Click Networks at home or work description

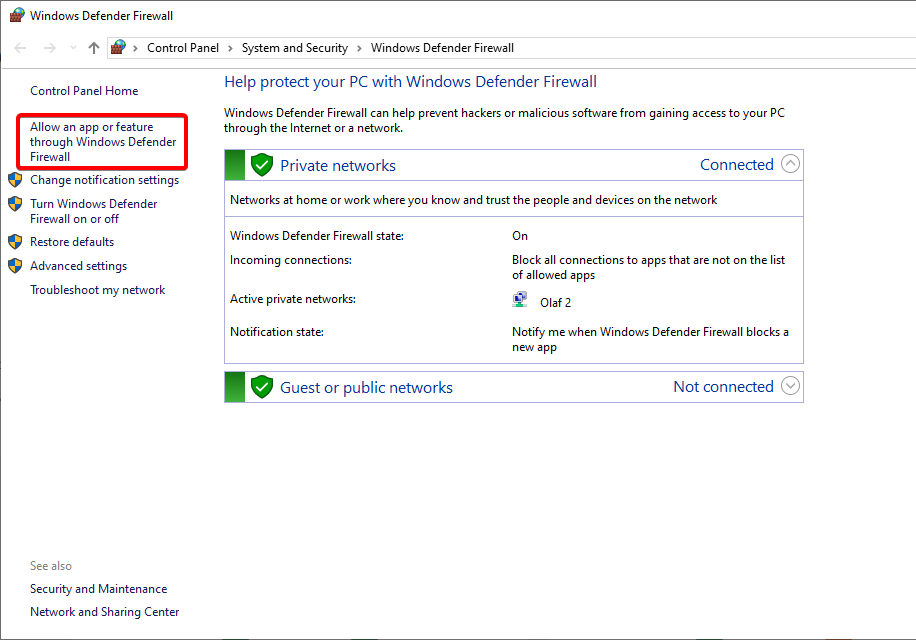[x=473, y=200]
